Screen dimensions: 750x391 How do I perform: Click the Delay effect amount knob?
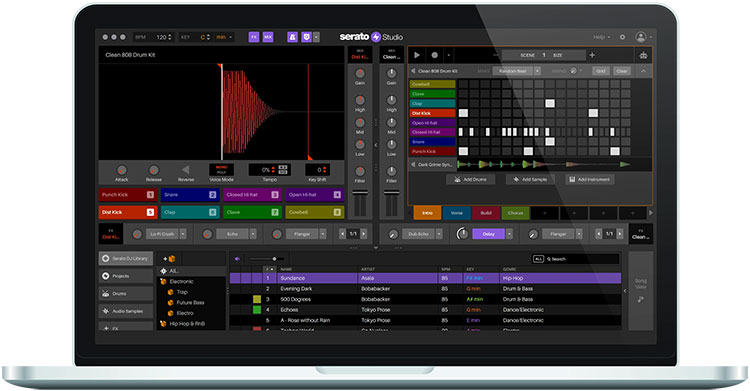click(x=463, y=234)
